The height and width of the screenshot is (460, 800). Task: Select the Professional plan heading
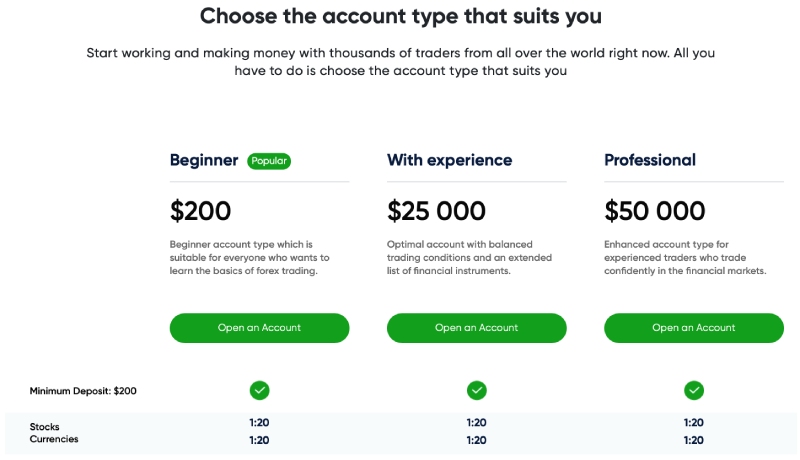pyautogui.click(x=650, y=160)
